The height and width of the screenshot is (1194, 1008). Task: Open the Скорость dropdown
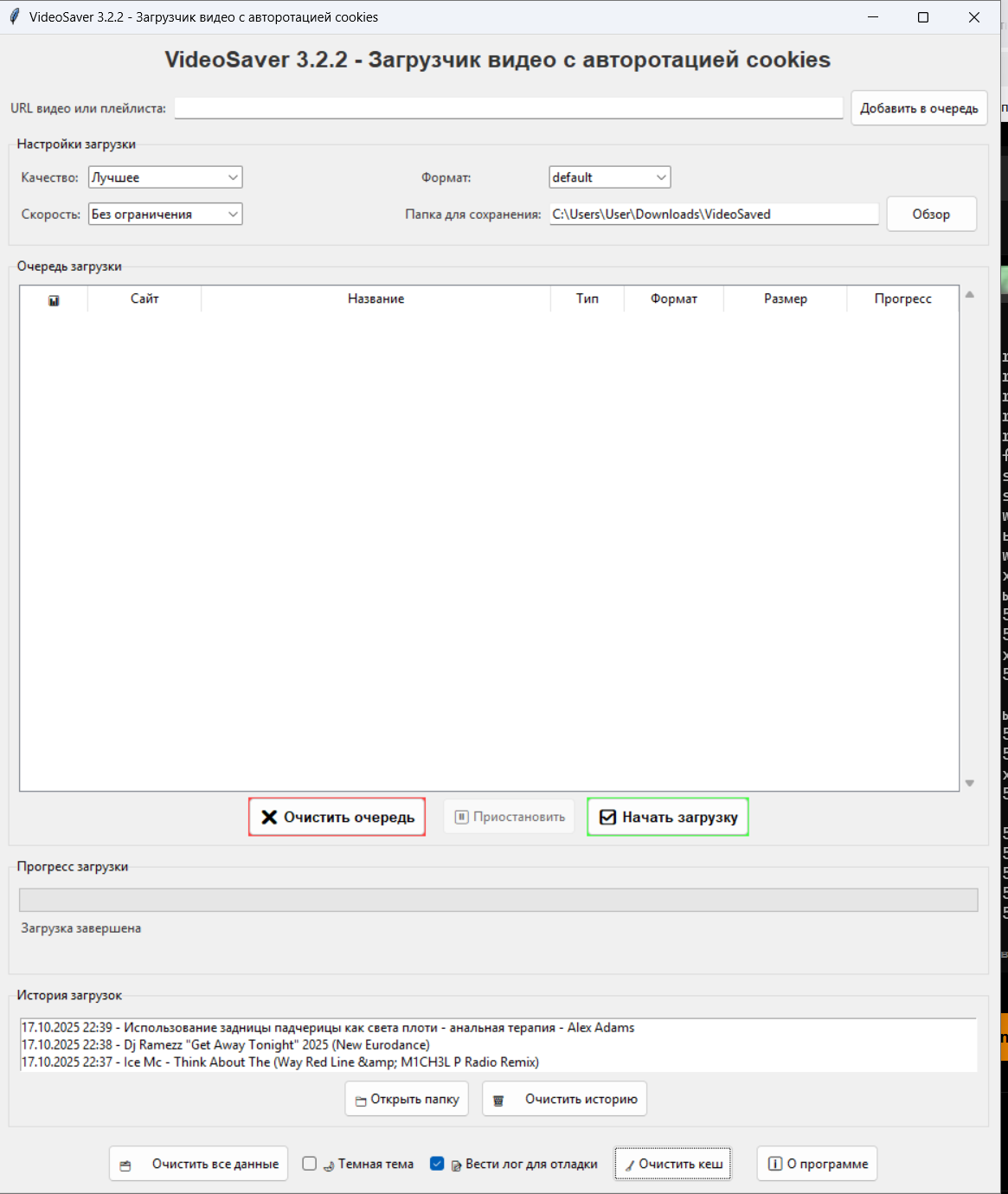(165, 214)
